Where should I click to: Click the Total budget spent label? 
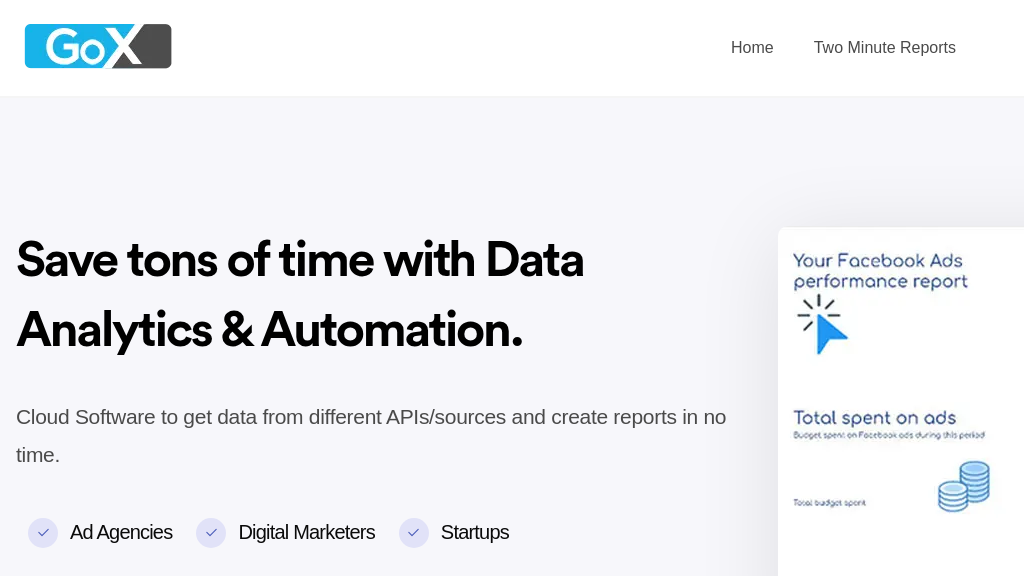829,503
